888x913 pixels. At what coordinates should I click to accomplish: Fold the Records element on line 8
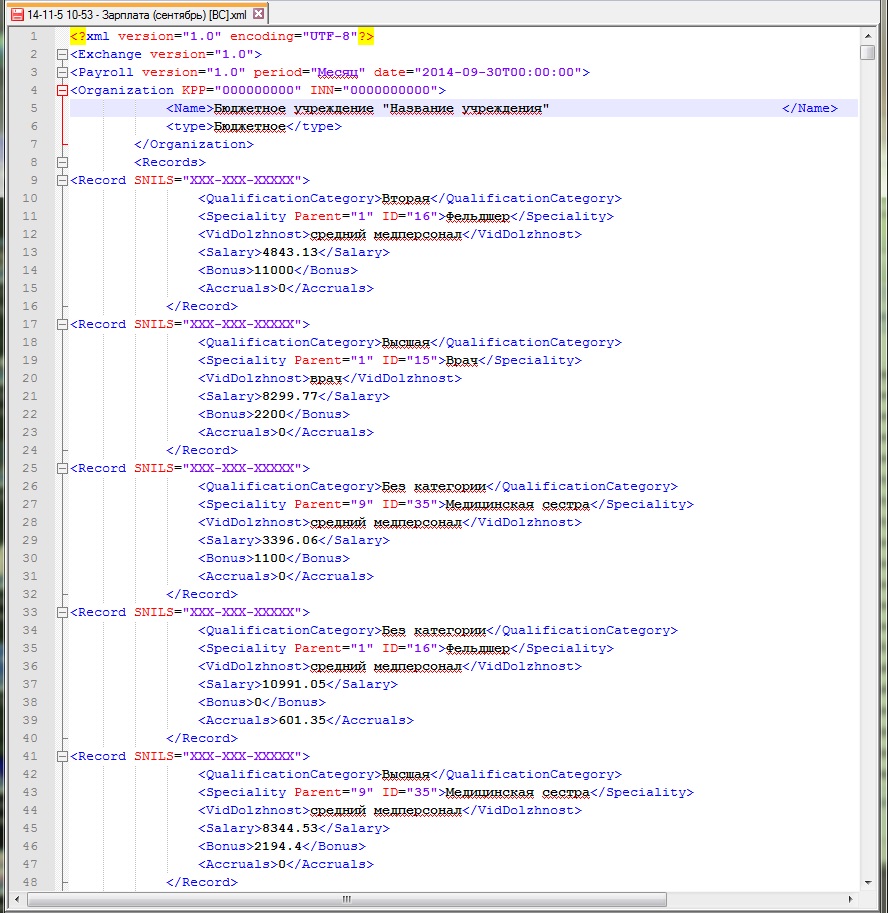[x=63, y=162]
